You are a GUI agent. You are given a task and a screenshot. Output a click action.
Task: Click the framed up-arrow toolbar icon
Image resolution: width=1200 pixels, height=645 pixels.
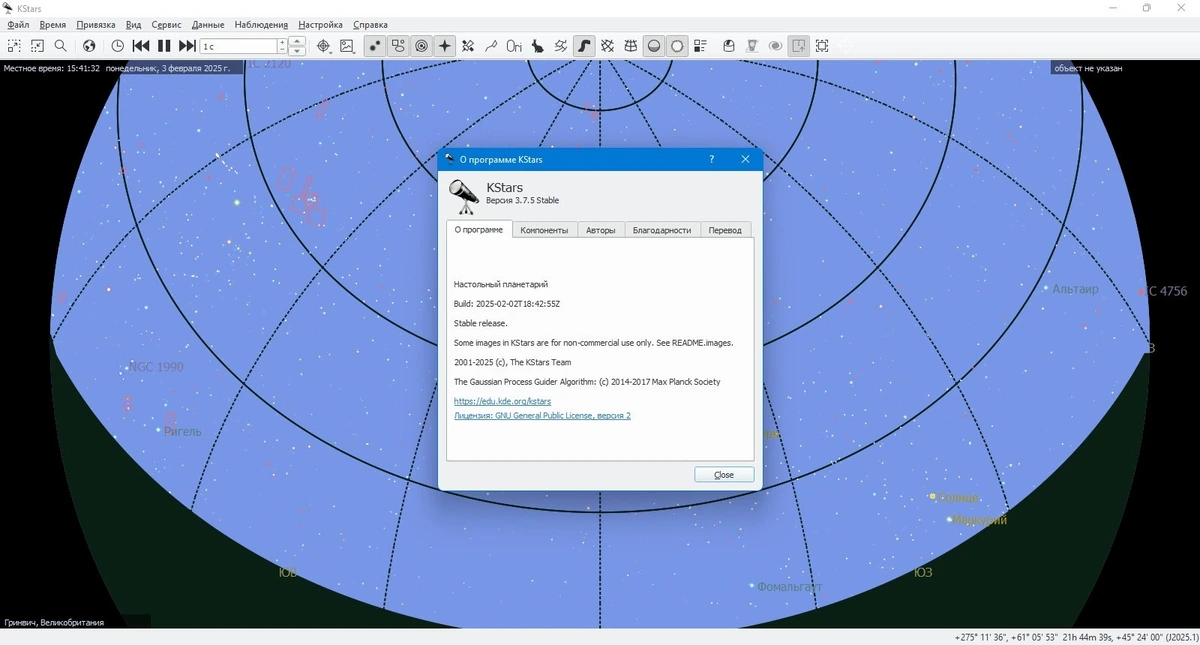[x=799, y=45]
